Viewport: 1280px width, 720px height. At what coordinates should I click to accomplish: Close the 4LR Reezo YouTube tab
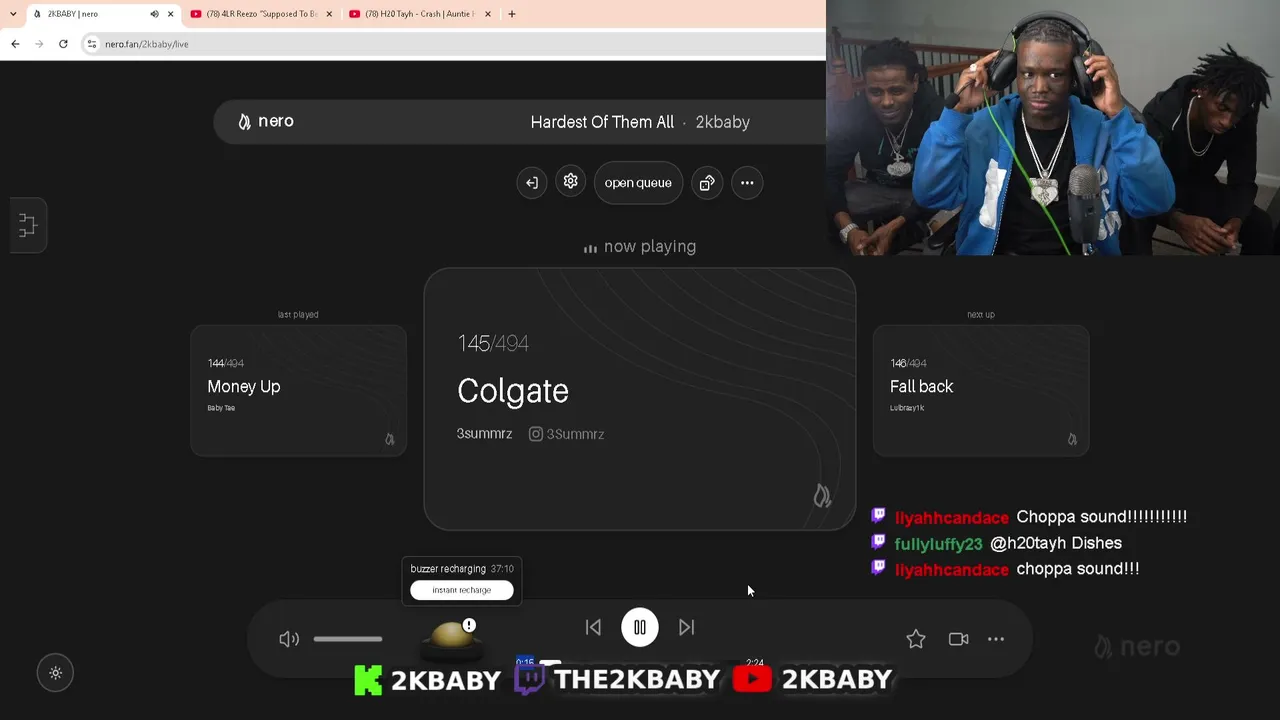(x=329, y=14)
